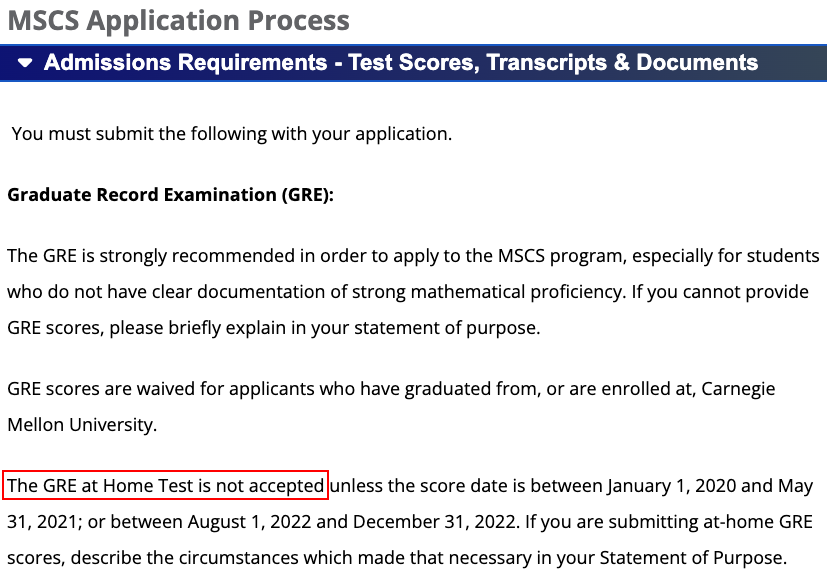Click the 'You must submit the following' sentence
827x579 pixels.
pos(232,134)
